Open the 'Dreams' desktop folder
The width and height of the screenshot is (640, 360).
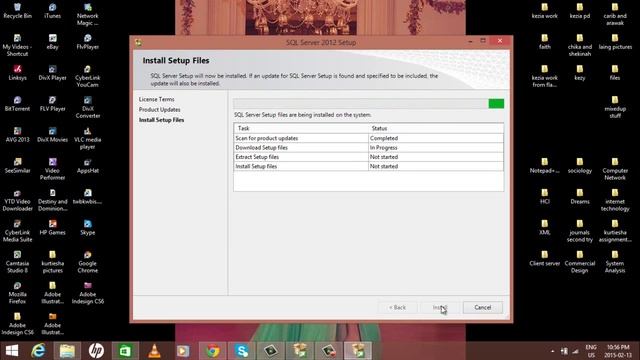point(580,196)
